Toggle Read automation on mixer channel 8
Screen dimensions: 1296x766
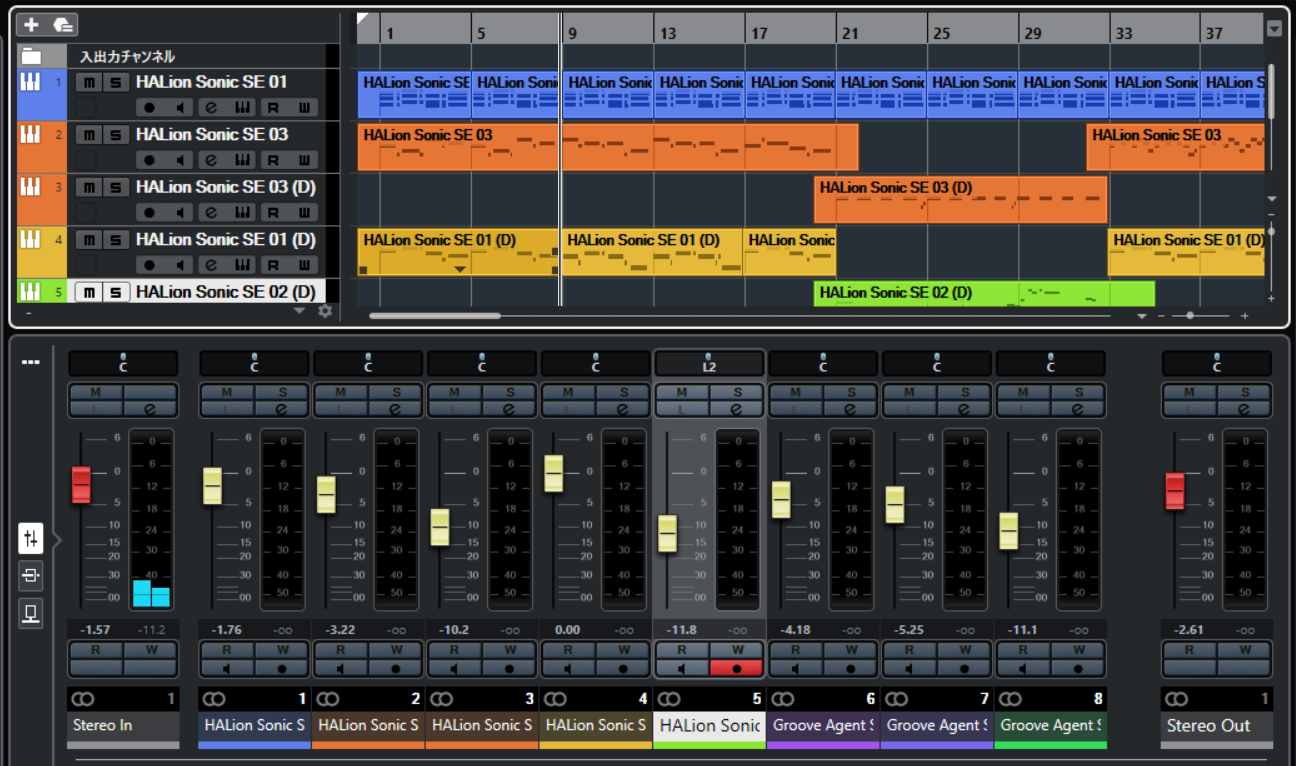[1022, 651]
